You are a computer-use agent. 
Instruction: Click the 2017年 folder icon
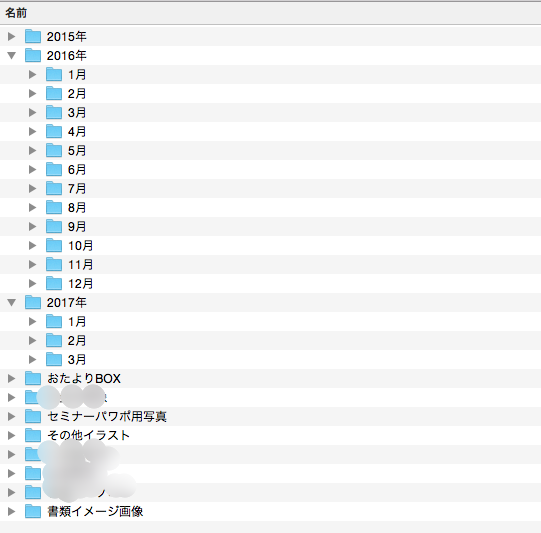click(x=33, y=302)
